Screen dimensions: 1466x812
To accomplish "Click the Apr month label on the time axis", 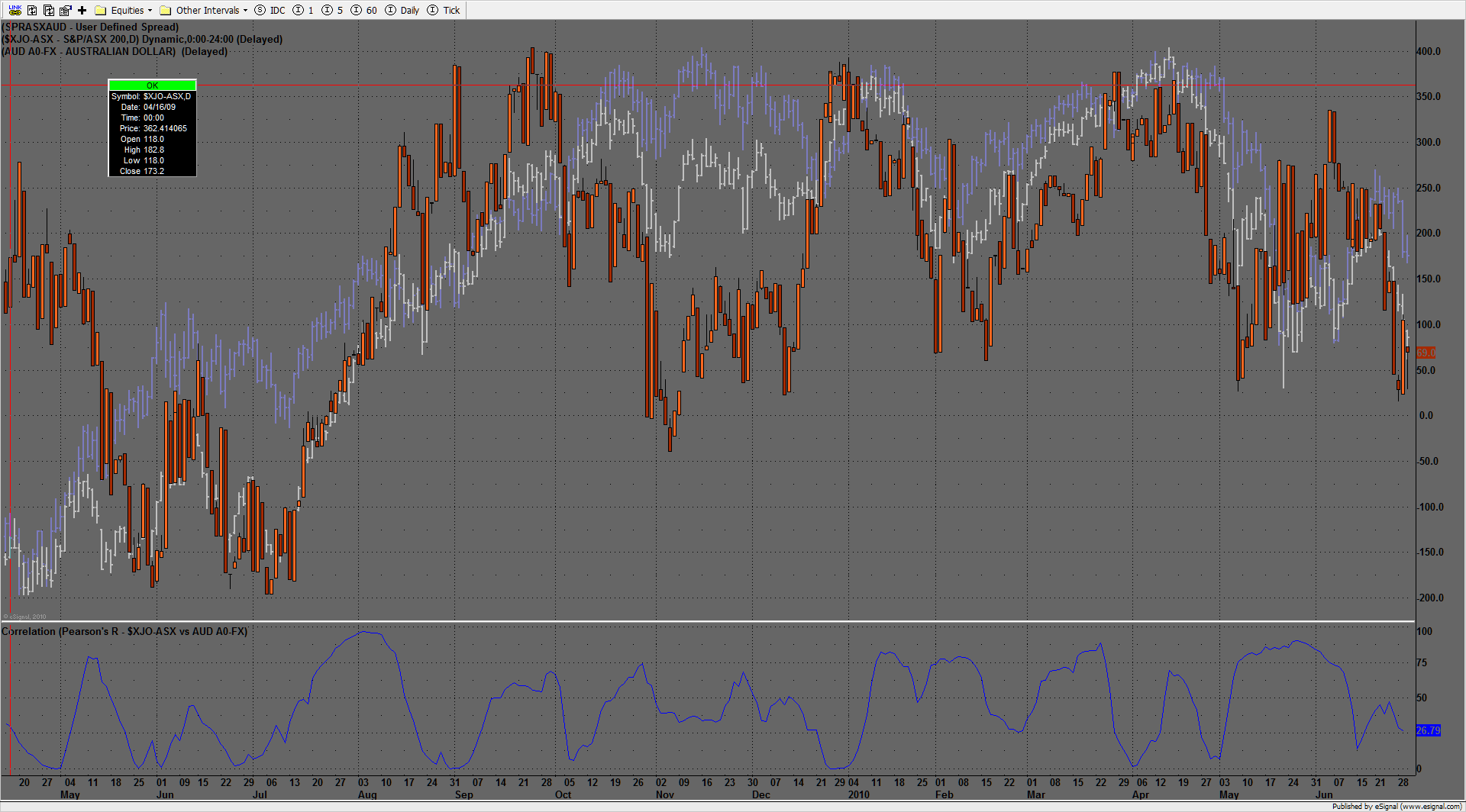I will point(1141,794).
